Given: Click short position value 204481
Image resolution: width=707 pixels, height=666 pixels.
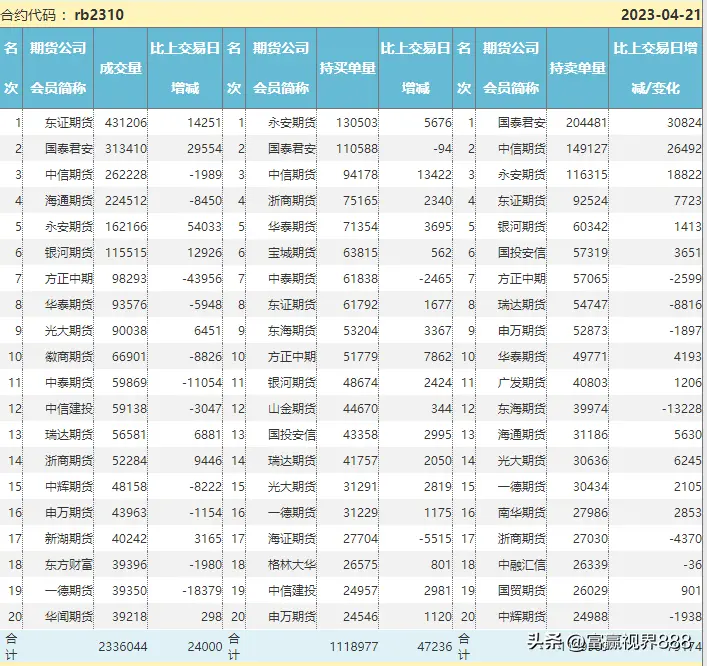Looking at the screenshot, I should coord(587,123).
